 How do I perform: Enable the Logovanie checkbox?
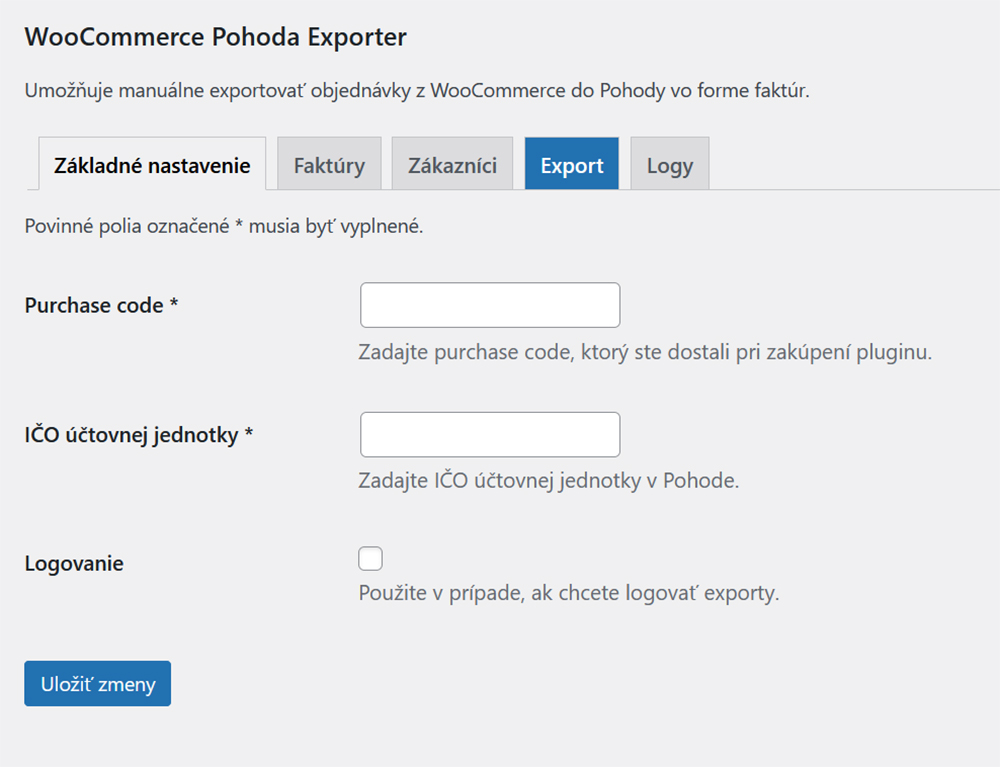click(370, 559)
